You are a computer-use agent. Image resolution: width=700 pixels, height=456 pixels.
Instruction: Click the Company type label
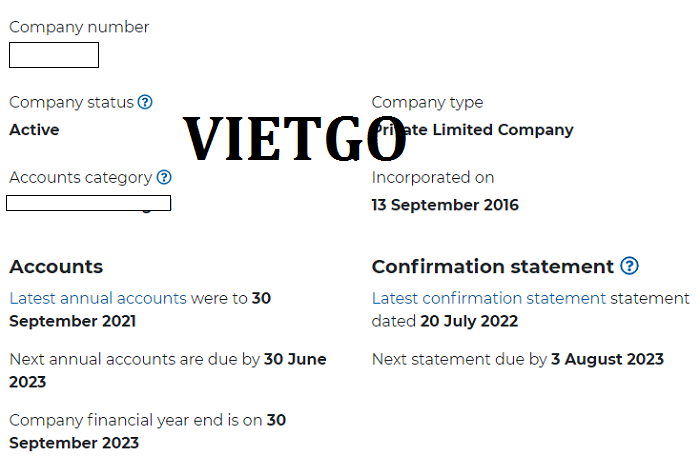tap(427, 103)
